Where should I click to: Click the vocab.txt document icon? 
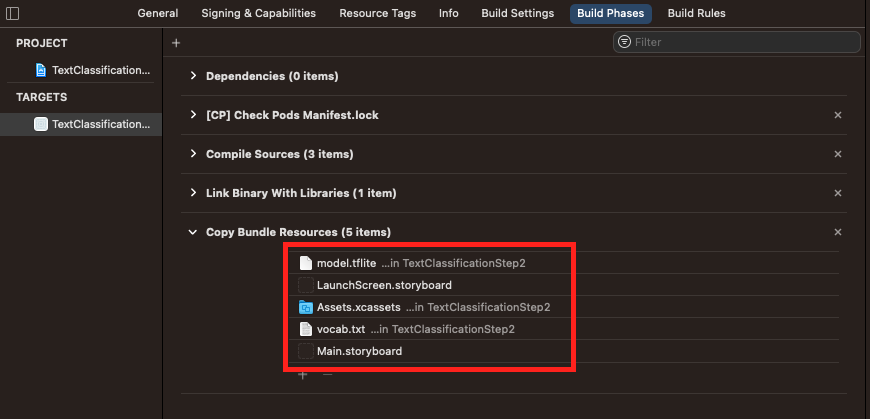pos(306,329)
